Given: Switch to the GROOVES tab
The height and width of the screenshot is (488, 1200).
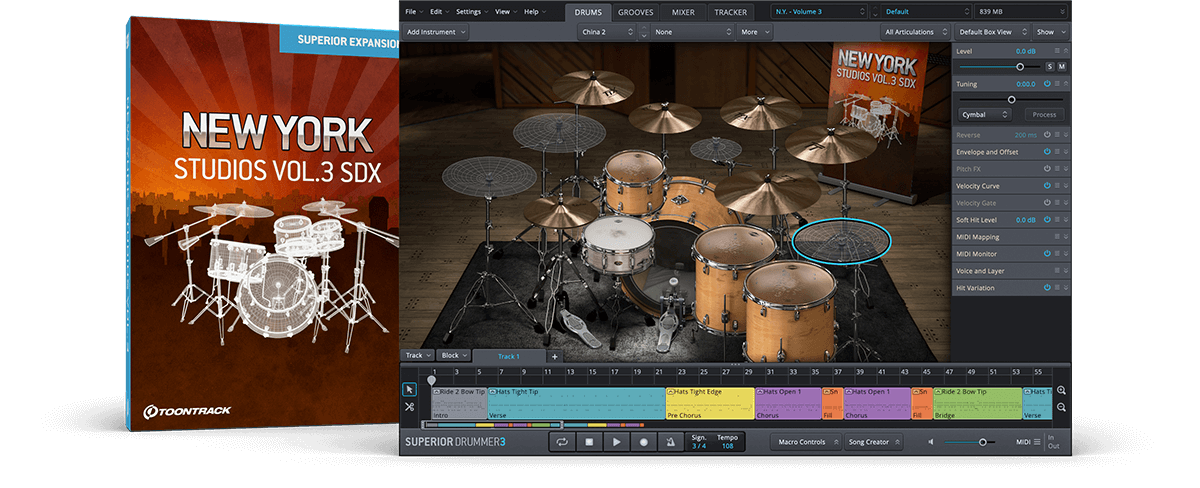Looking at the screenshot, I should pos(636,12).
